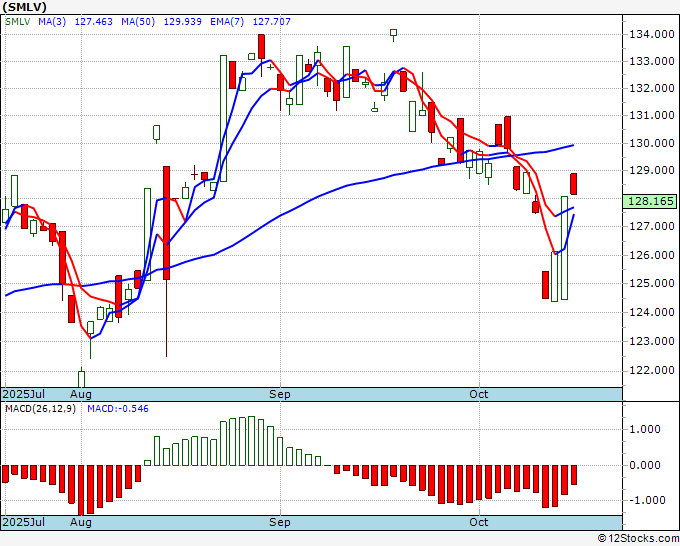Screen dimensions: 680x546
Task: Open the 12Stocks.com copyright link
Action: point(638,538)
